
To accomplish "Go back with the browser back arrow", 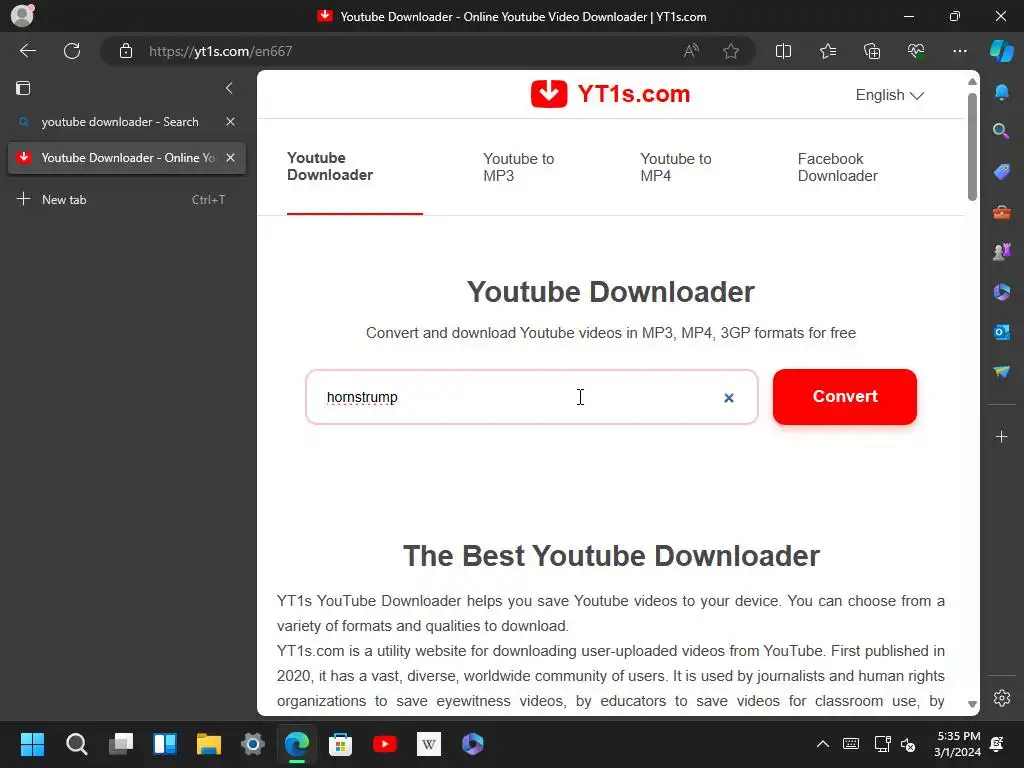I will (27, 51).
